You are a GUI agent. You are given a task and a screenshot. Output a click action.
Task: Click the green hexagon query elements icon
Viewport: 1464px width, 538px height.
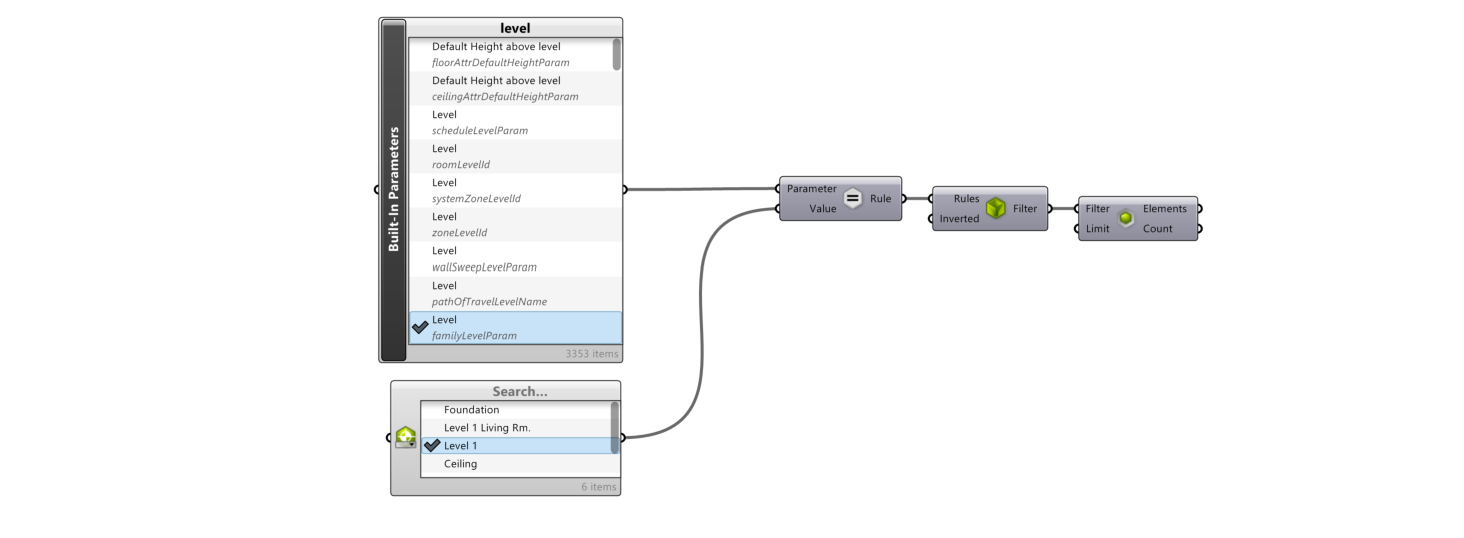click(1126, 218)
